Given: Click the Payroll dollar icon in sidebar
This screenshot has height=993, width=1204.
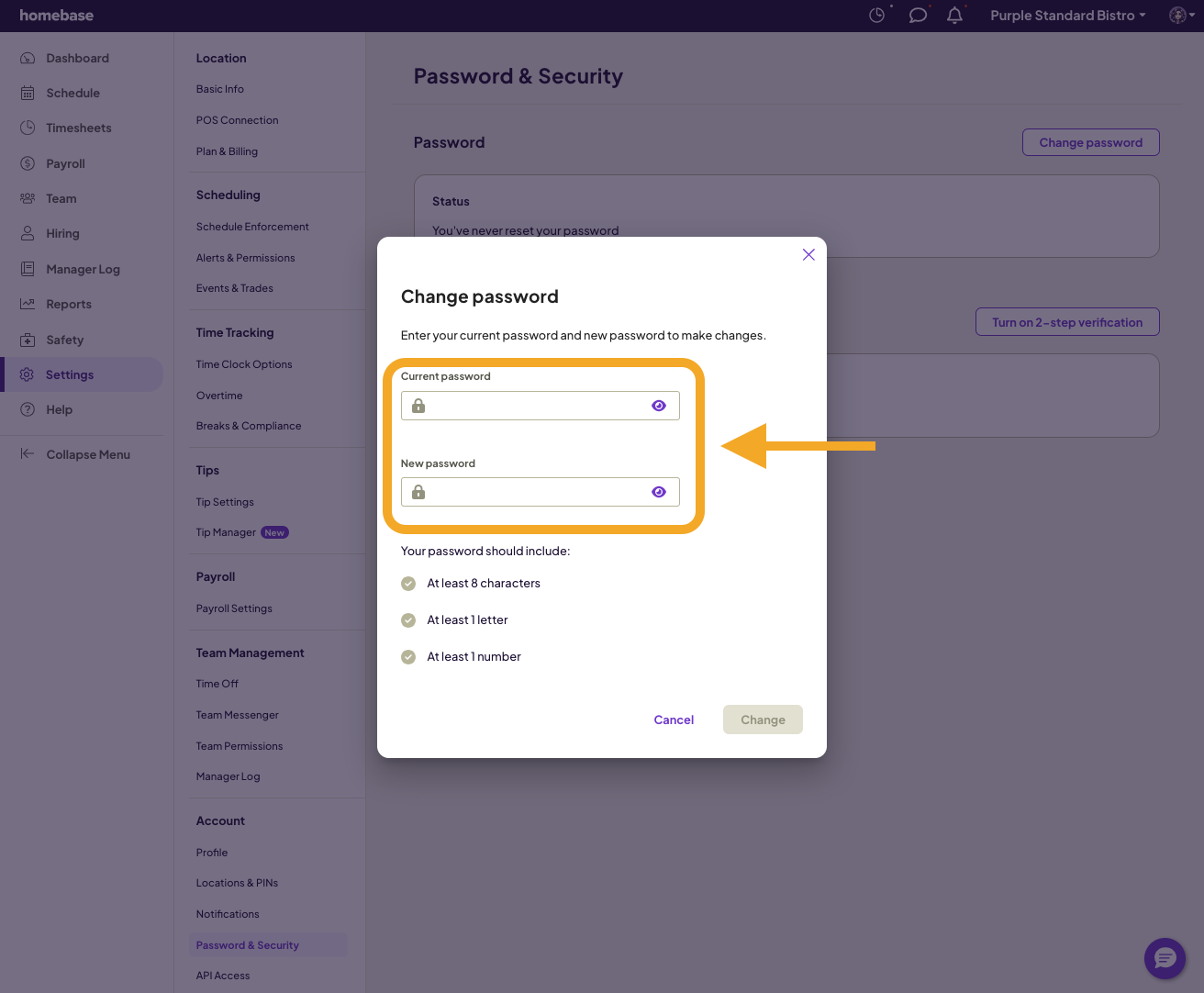Looking at the screenshot, I should (x=28, y=163).
